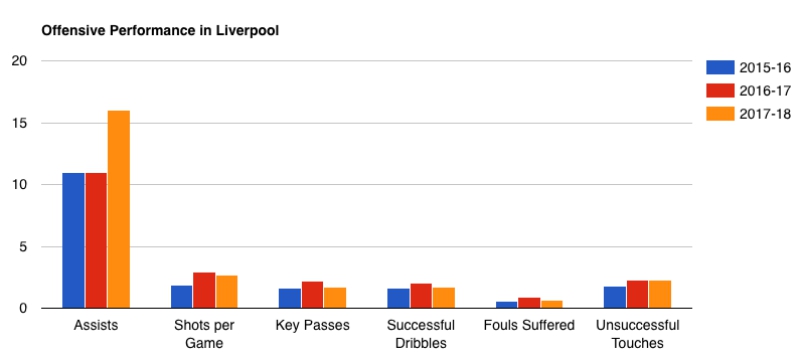Click the orange 2017-18 legend swatch
This screenshot has height=362, width=800.
(720, 114)
